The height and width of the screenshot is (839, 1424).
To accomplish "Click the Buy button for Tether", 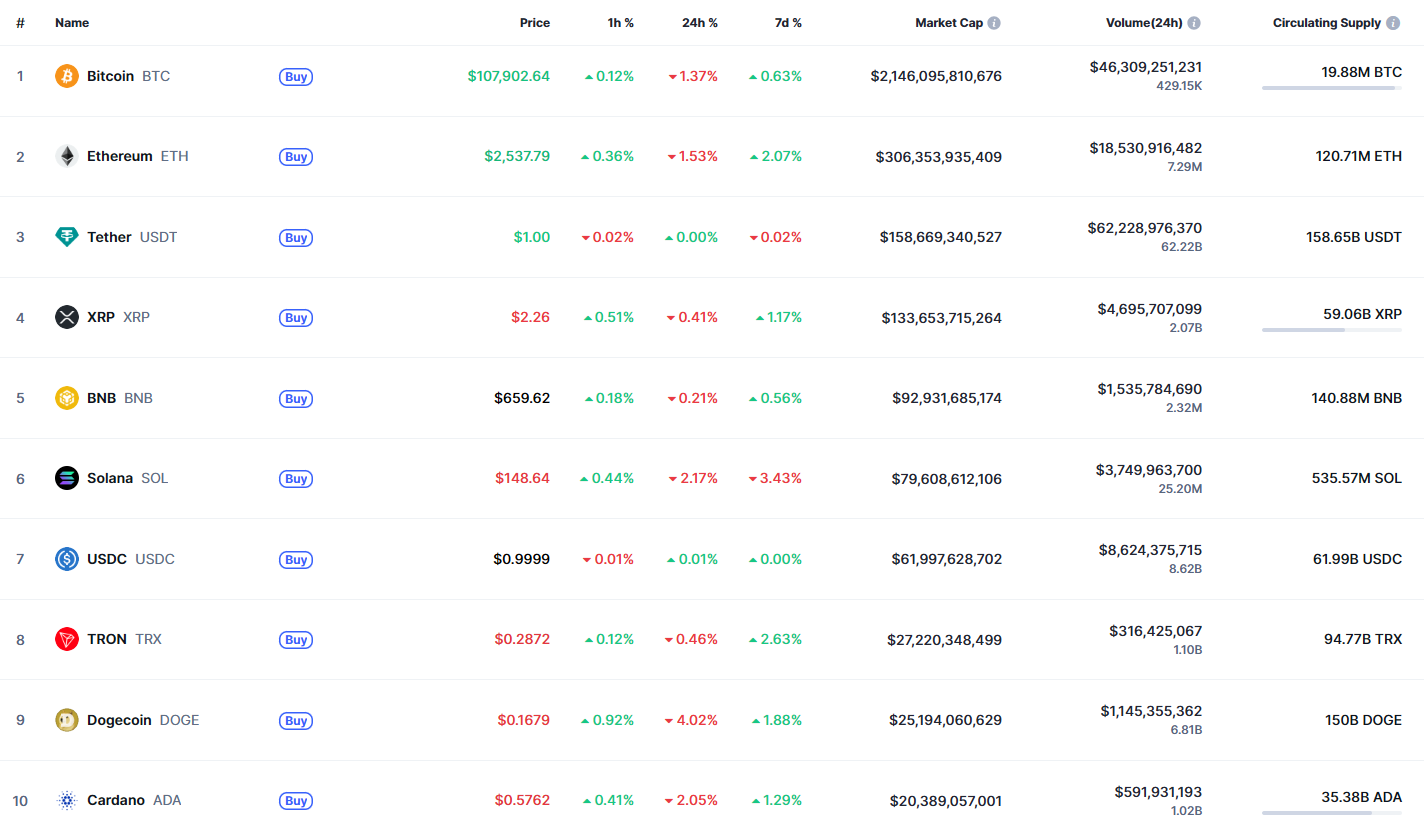I will pyautogui.click(x=296, y=237).
